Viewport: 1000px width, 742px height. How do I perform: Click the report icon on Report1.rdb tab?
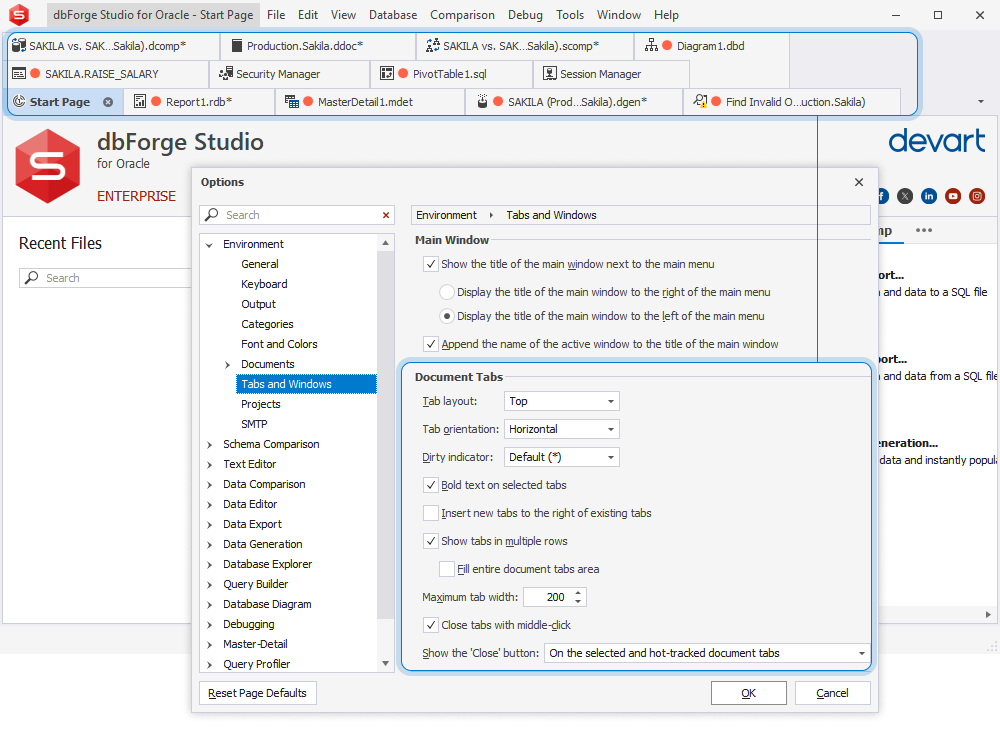point(140,101)
